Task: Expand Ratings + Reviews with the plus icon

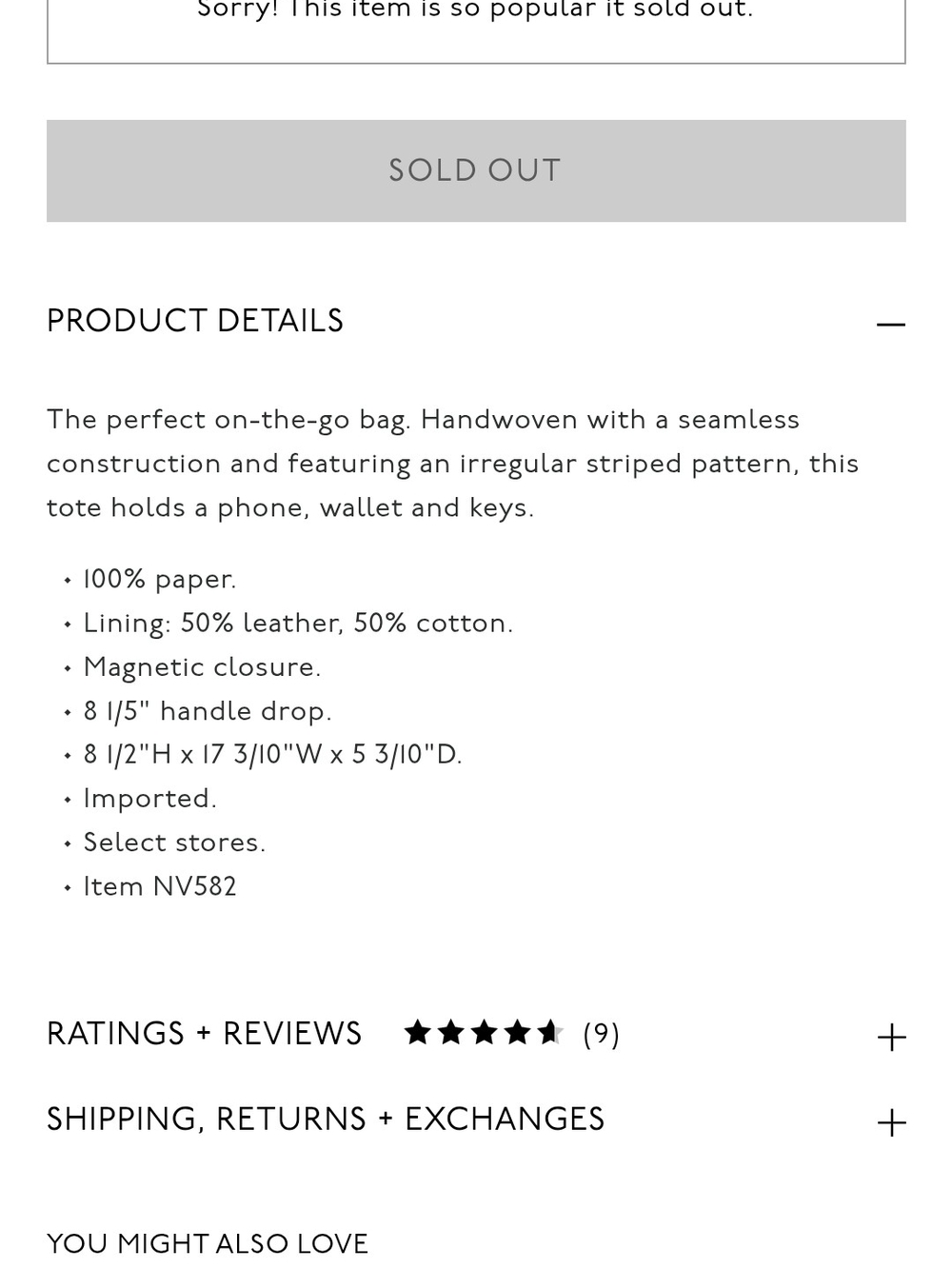Action: pos(891,1037)
